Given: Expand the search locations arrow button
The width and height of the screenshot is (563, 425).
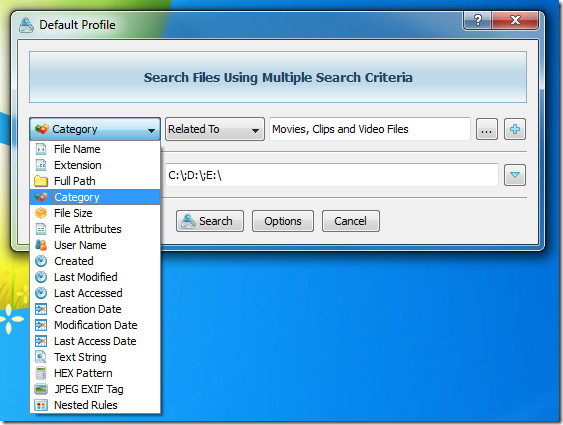Looking at the screenshot, I should click(515, 175).
